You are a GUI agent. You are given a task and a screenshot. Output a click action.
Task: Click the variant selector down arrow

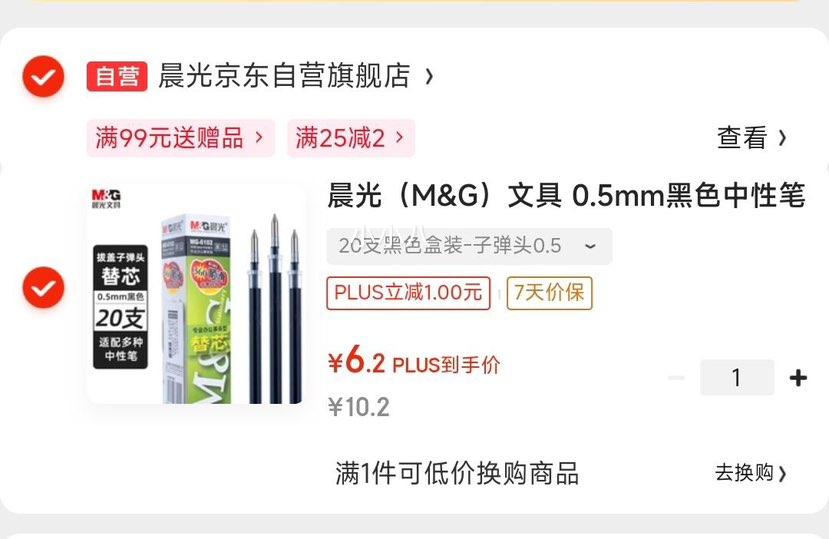(590, 246)
